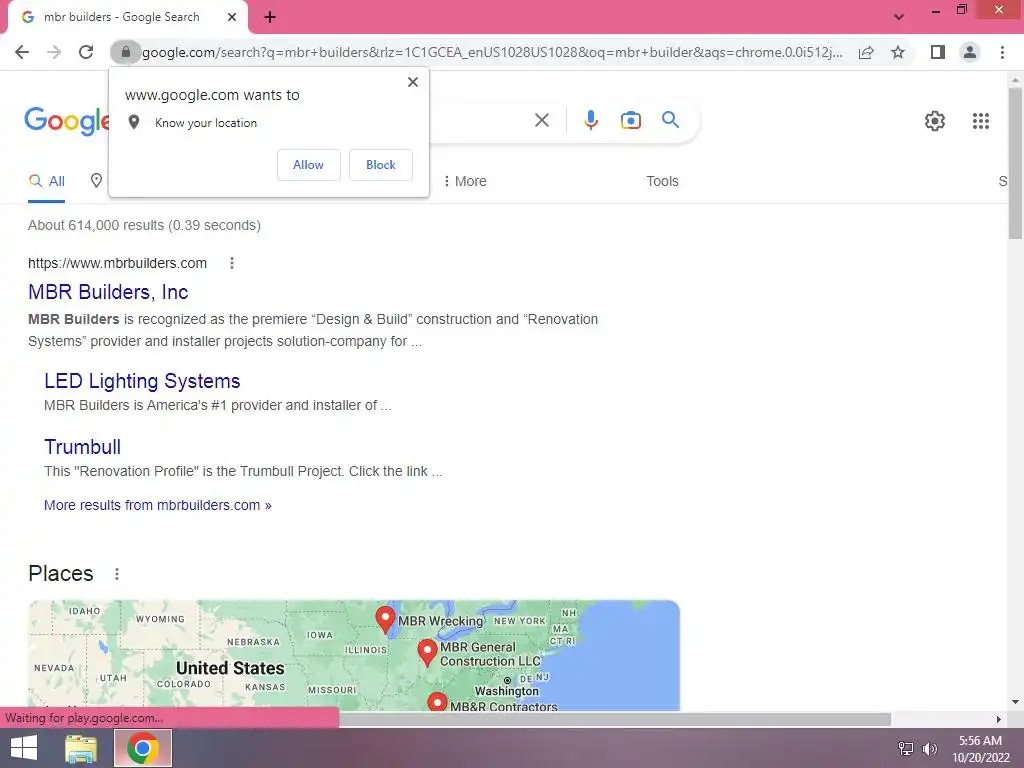This screenshot has width=1024, height=768.
Task: Dismiss the location permission popup
Action: [x=413, y=82]
